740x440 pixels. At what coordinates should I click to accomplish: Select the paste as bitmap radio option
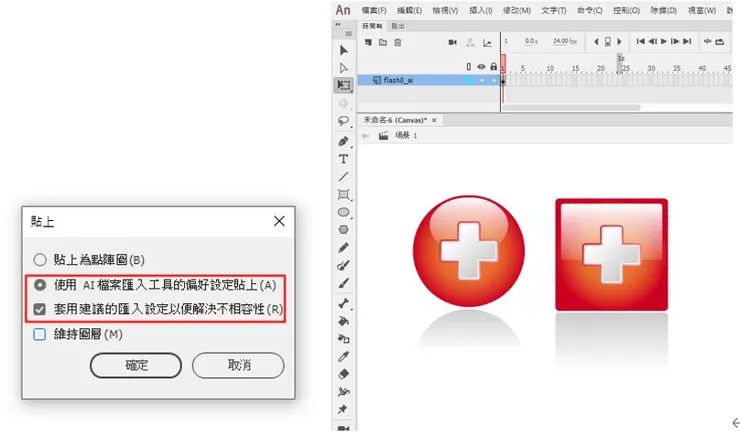click(40, 260)
